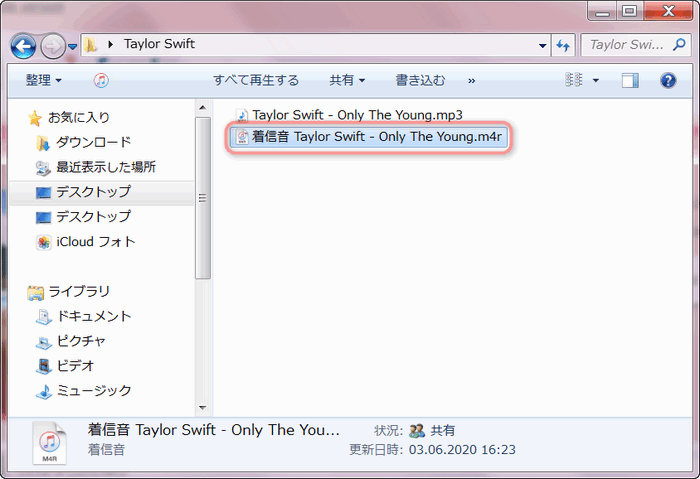Open ダウンロード in favorites
This screenshot has height=479, width=700.
93,142
